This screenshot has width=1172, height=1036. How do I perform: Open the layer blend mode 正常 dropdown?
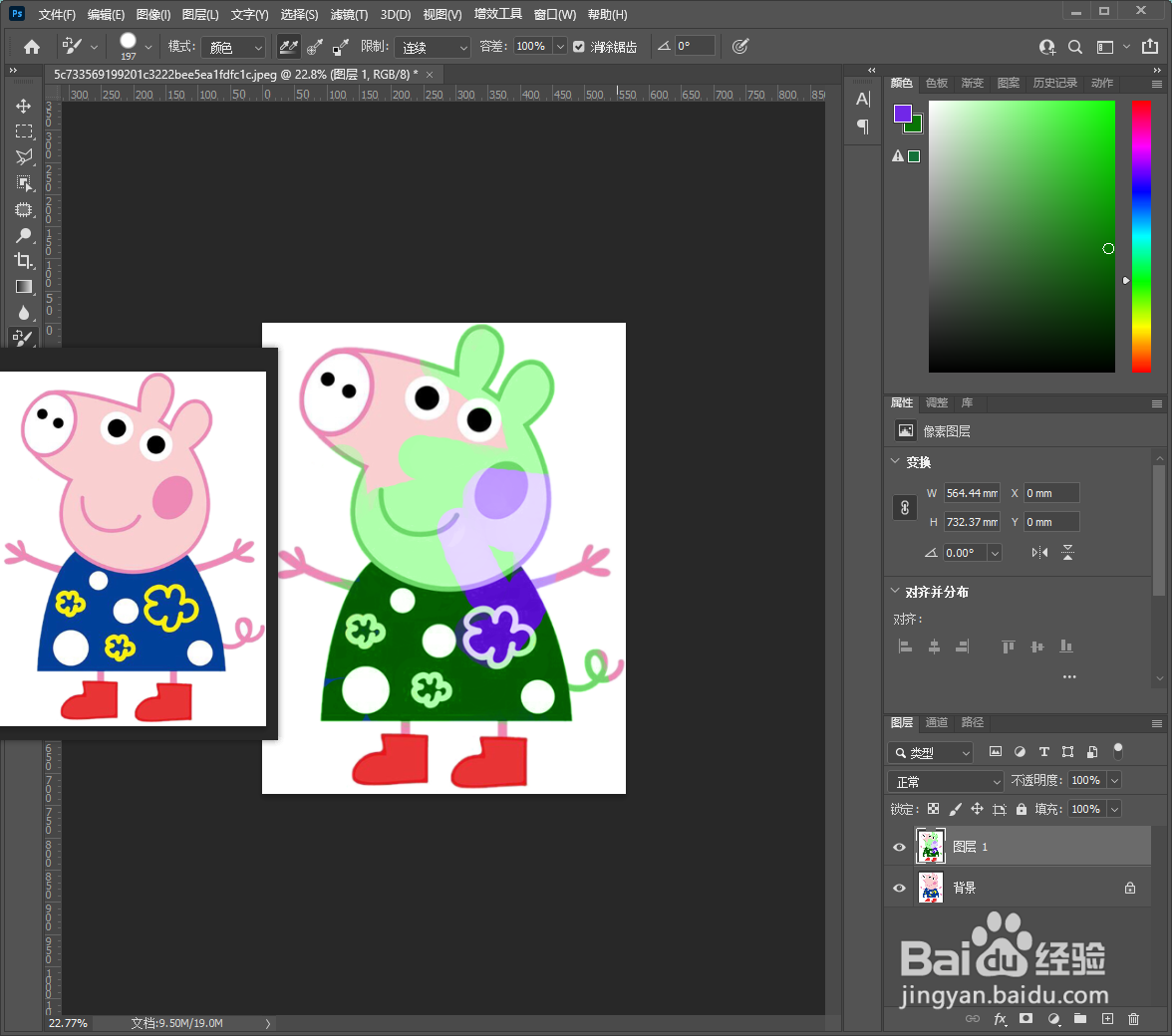946,781
